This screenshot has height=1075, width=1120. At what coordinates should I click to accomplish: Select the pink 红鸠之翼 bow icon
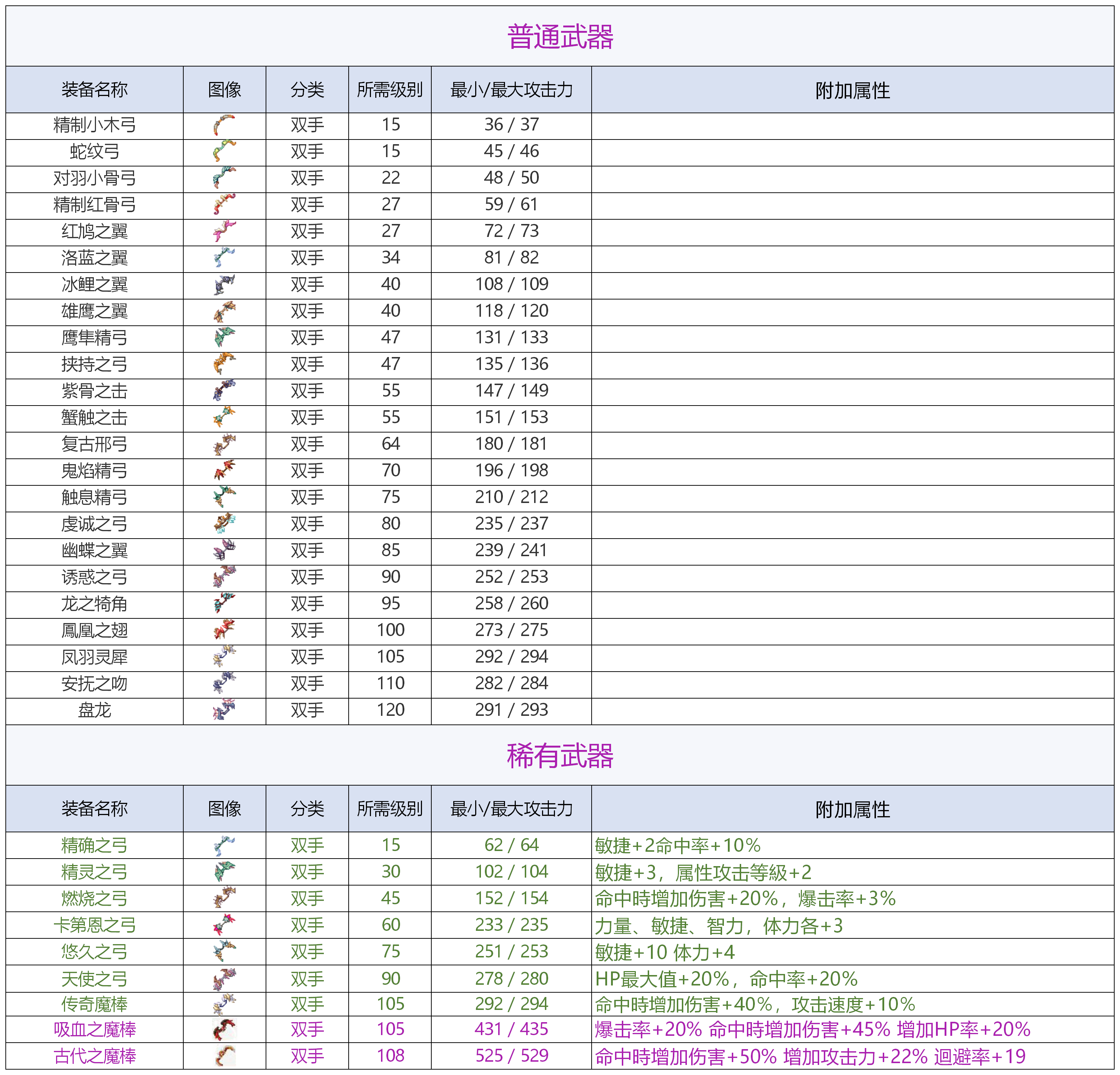[224, 232]
